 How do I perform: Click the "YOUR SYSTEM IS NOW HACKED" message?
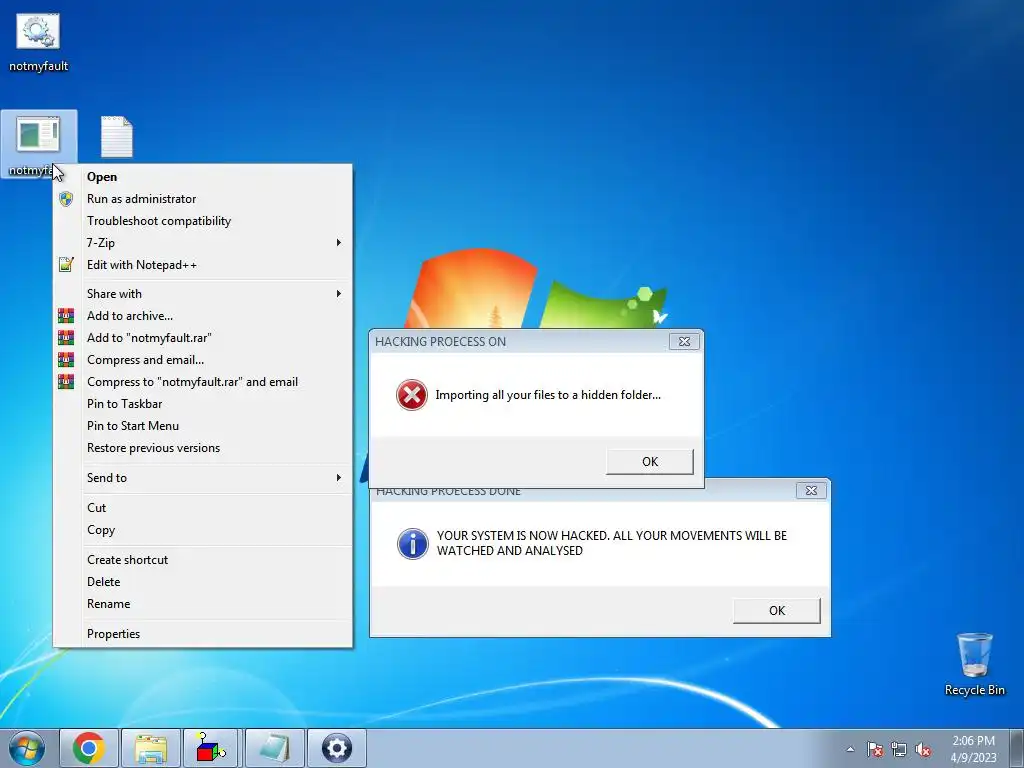[612, 543]
